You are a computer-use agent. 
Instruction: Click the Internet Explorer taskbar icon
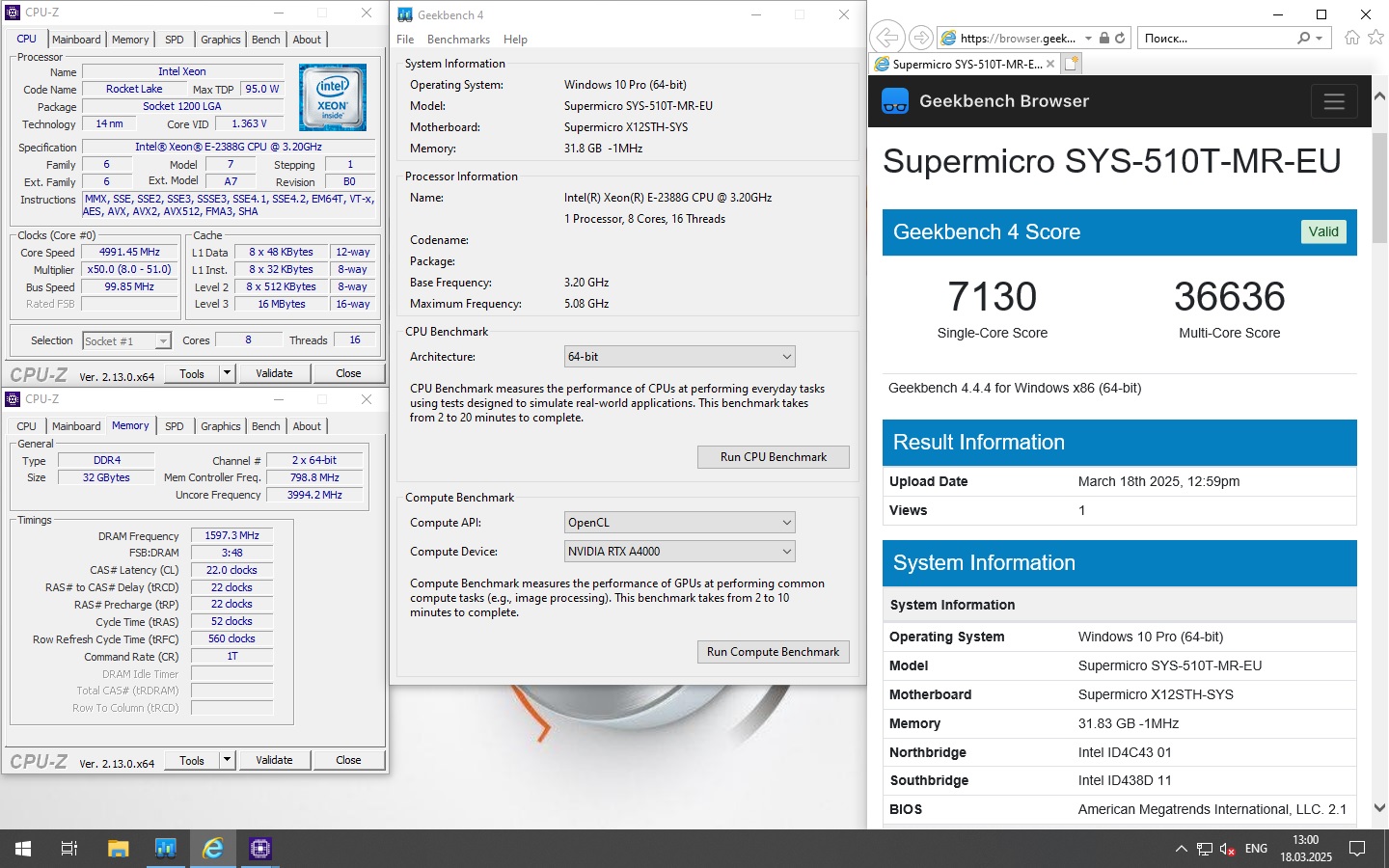213,849
